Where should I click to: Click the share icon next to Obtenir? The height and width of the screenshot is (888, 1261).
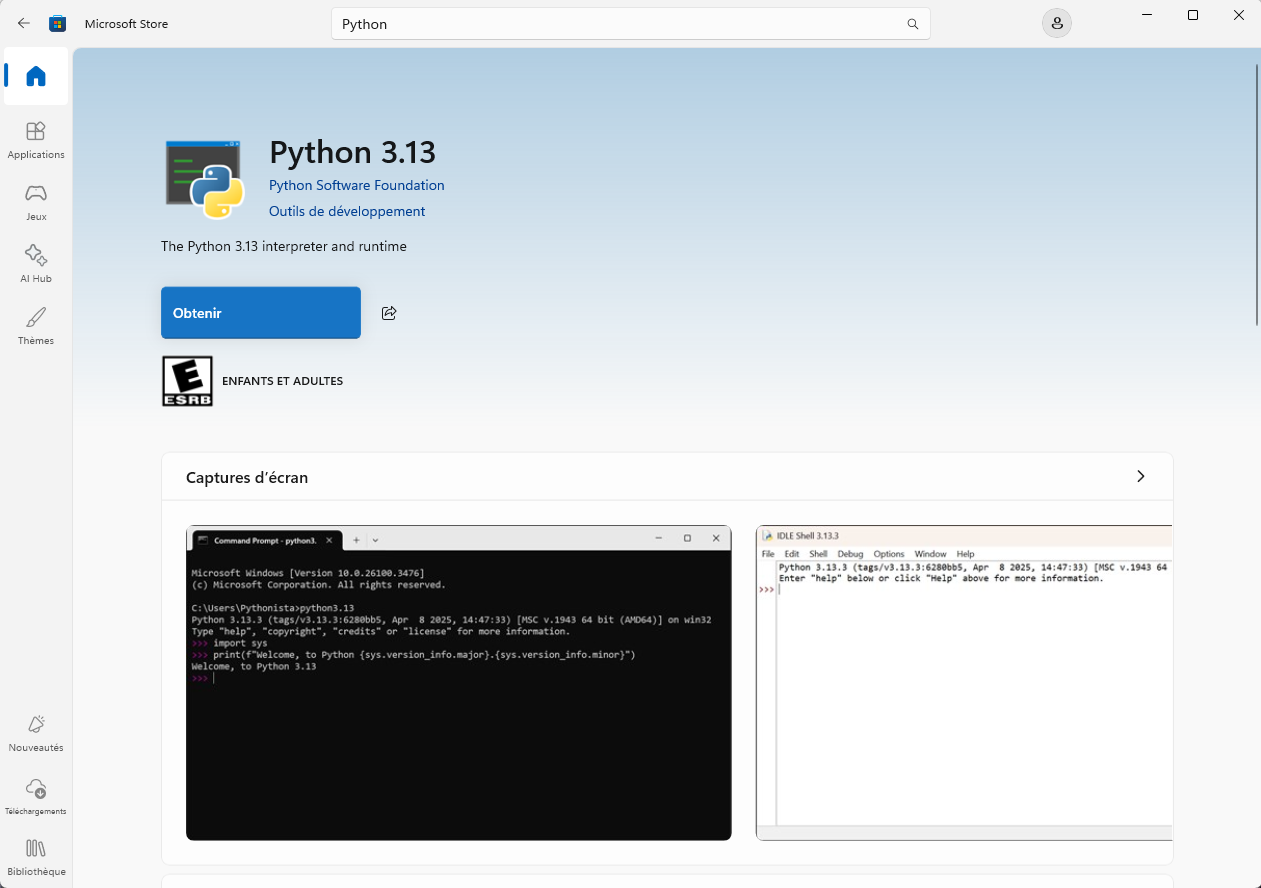(389, 313)
